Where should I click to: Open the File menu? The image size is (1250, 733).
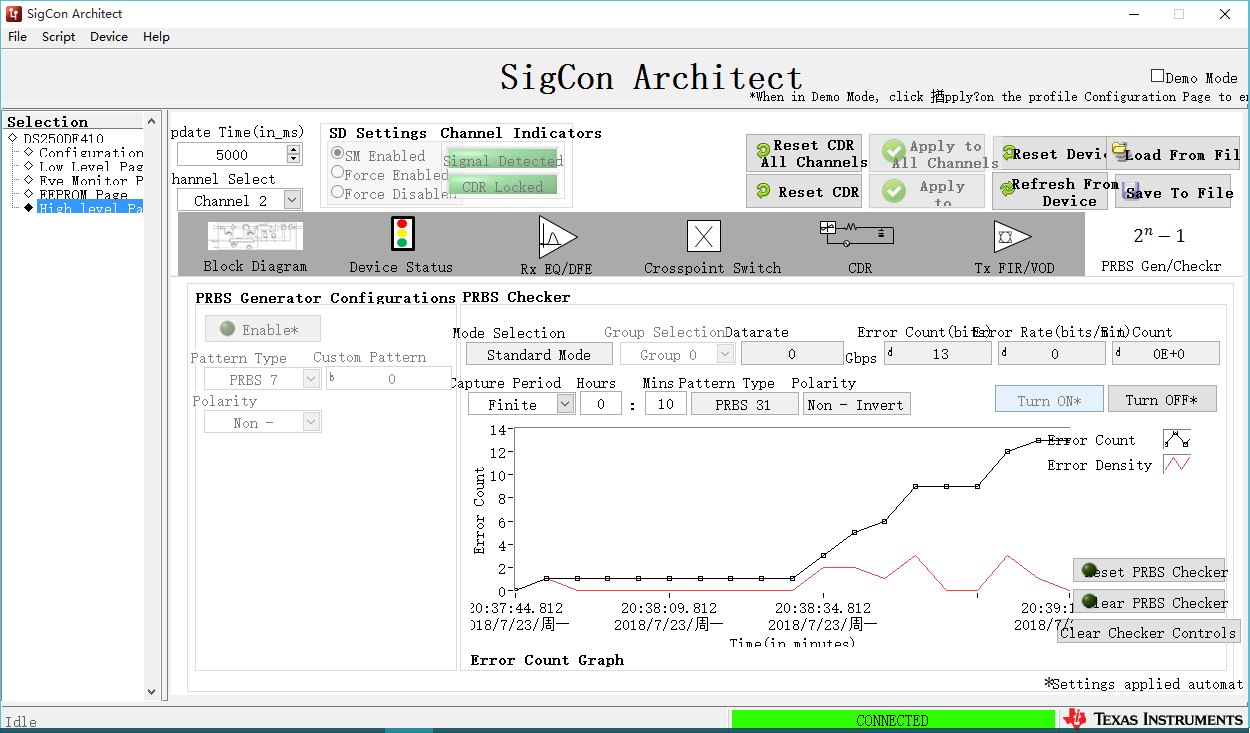click(x=18, y=37)
